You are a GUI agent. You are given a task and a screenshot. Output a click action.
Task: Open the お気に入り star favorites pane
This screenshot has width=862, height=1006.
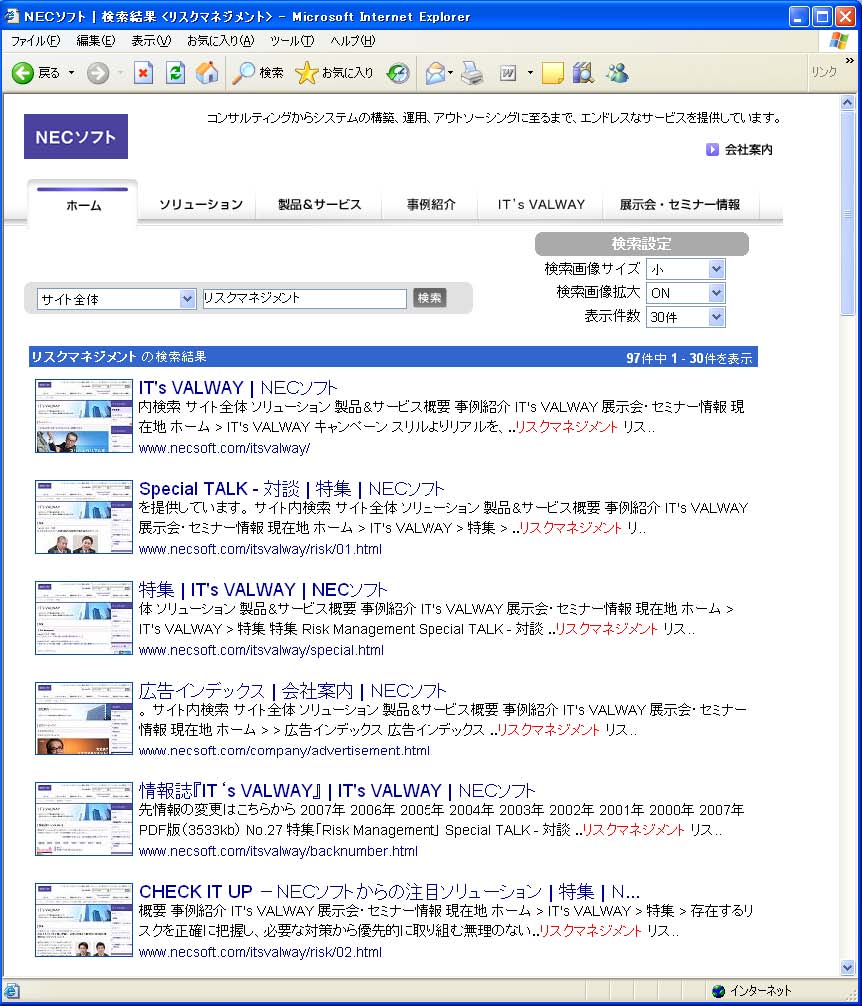[334, 72]
